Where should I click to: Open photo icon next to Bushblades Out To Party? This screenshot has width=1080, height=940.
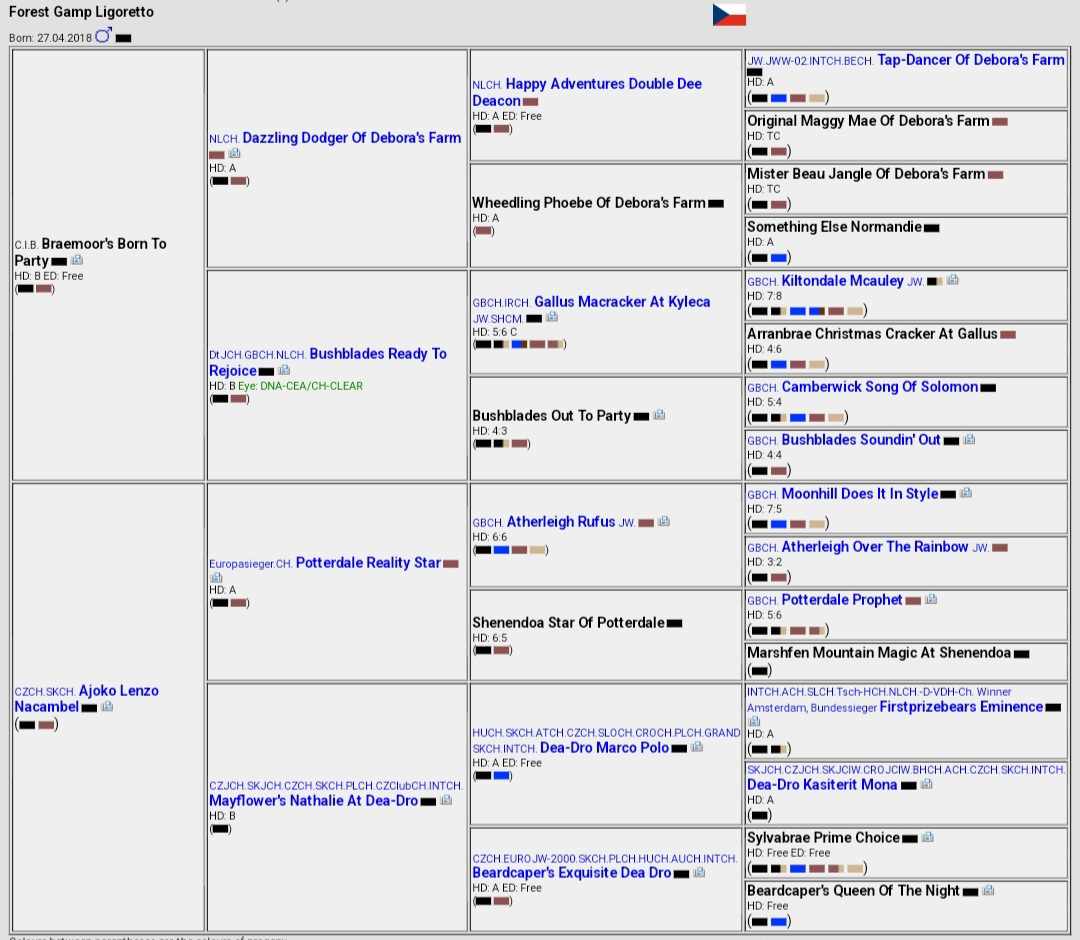[659, 415]
